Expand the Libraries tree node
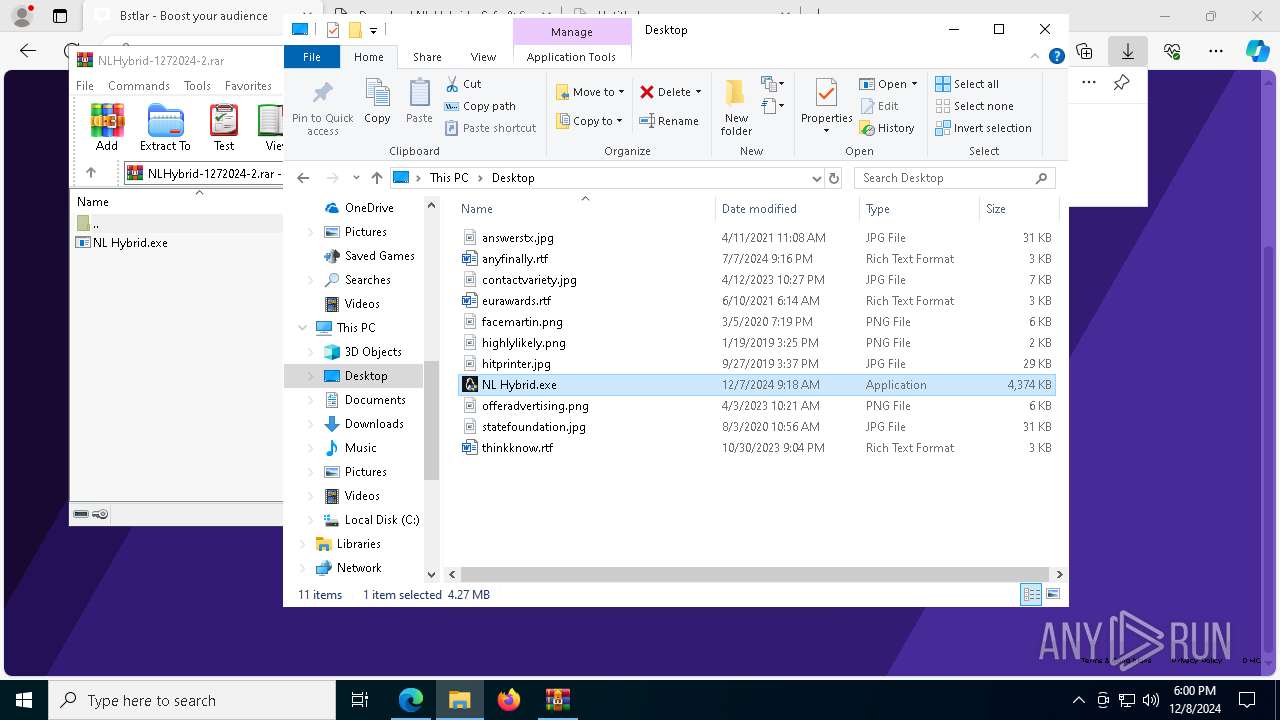 click(x=303, y=544)
